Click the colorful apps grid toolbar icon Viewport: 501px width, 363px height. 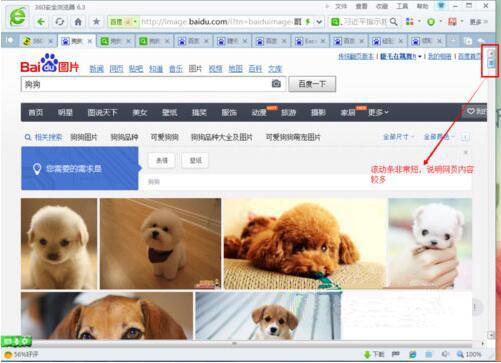point(410,22)
